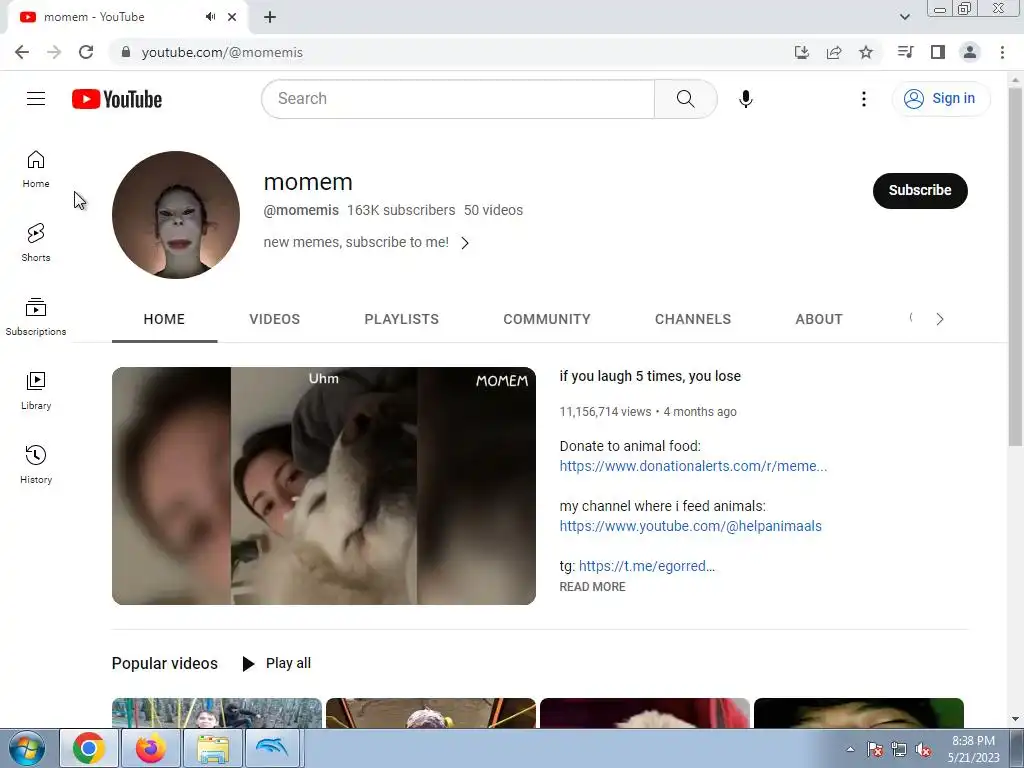Image resolution: width=1024 pixels, height=768 pixels.
Task: Open File Explorer from taskbar
Action: 213,748
